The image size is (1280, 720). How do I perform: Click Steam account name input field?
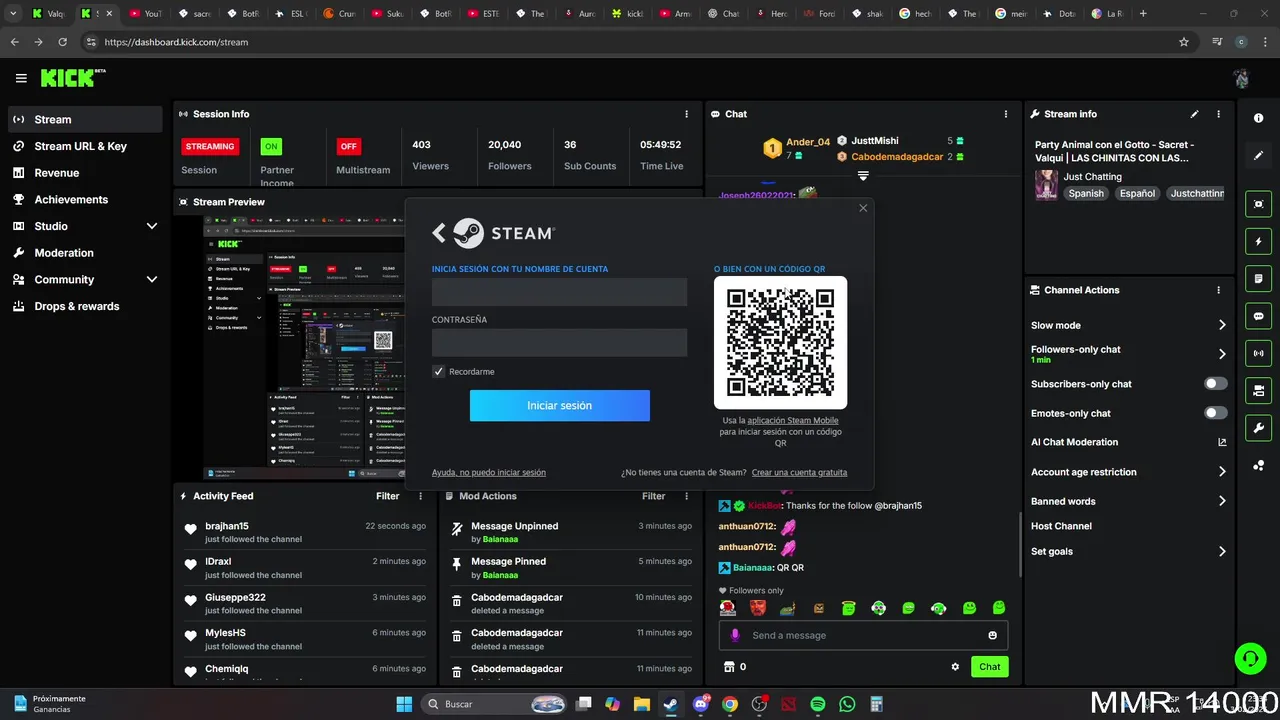coord(559,292)
